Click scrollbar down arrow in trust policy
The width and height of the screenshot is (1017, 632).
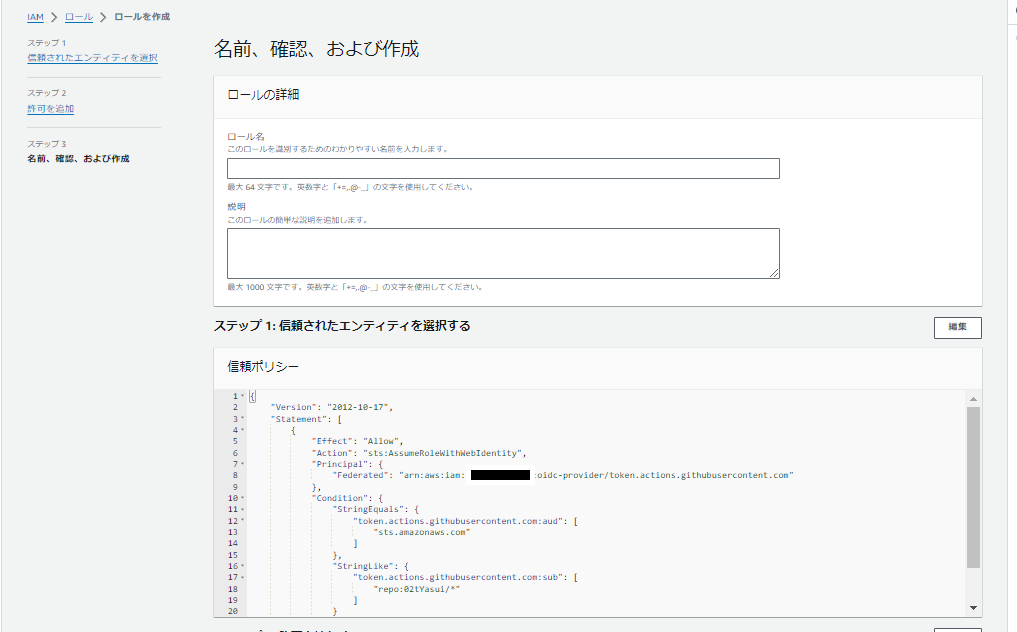973,607
